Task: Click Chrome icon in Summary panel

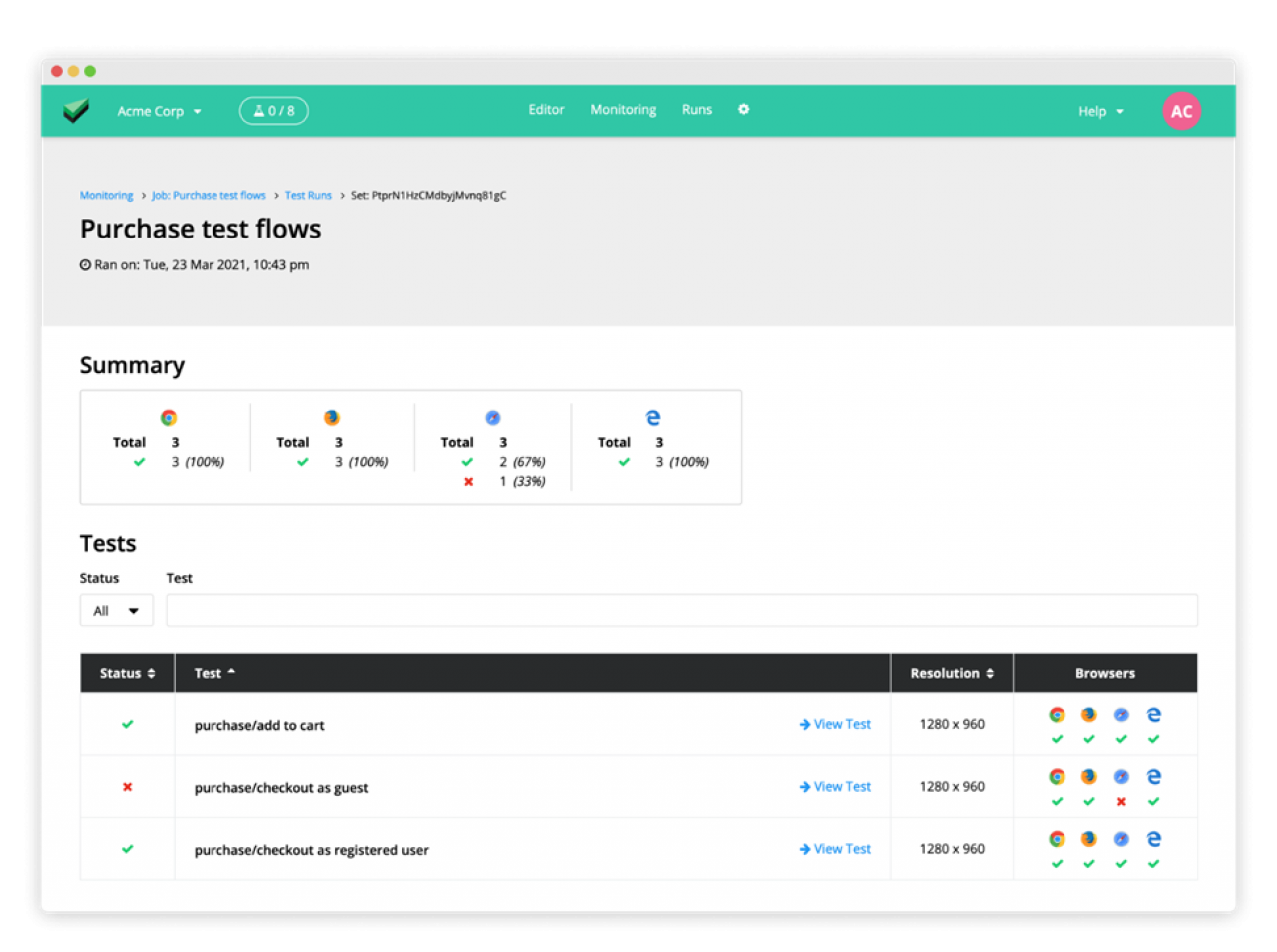Action: click(x=169, y=418)
